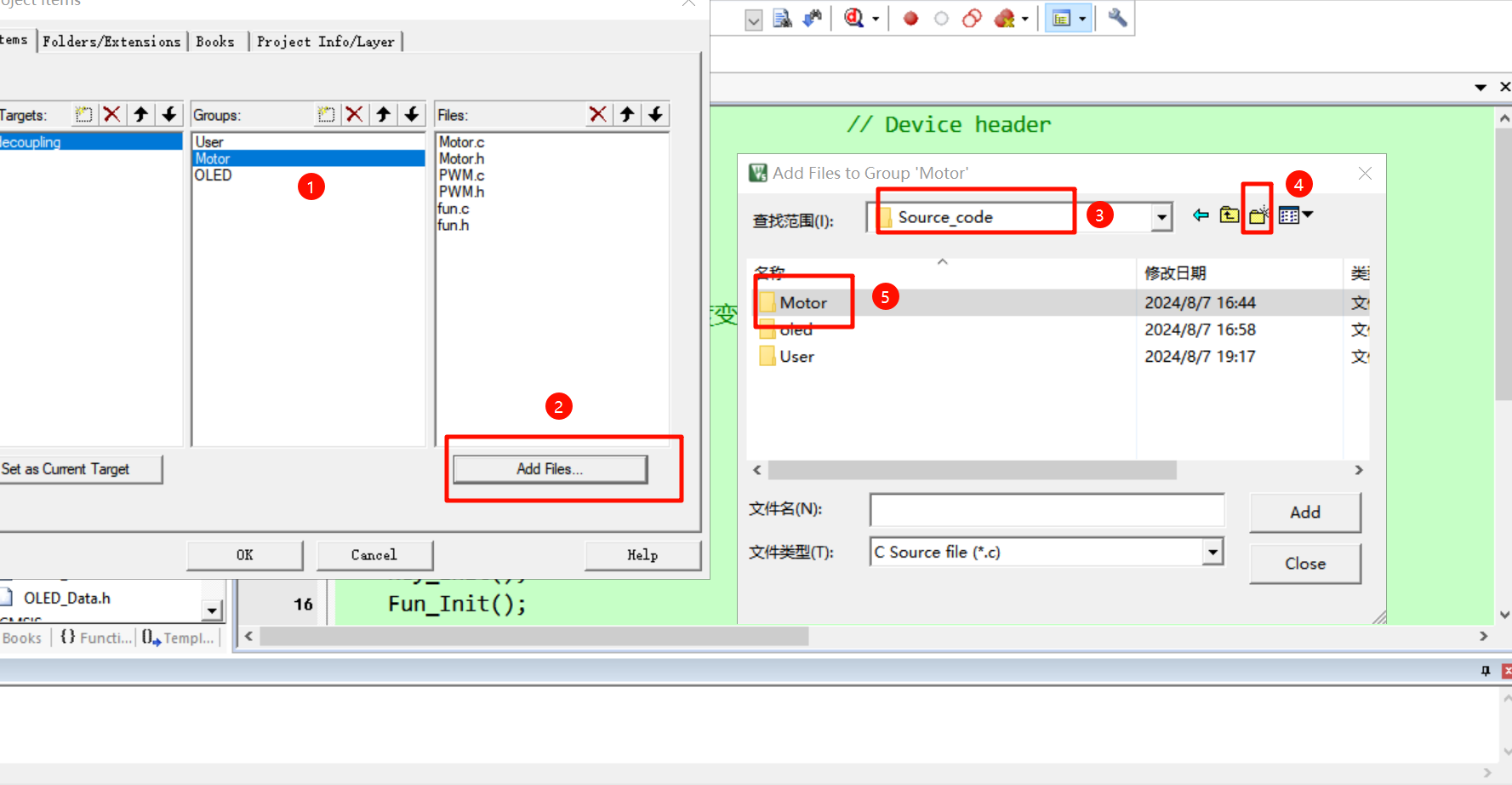Switch to the Books tab in dialog

(x=215, y=42)
